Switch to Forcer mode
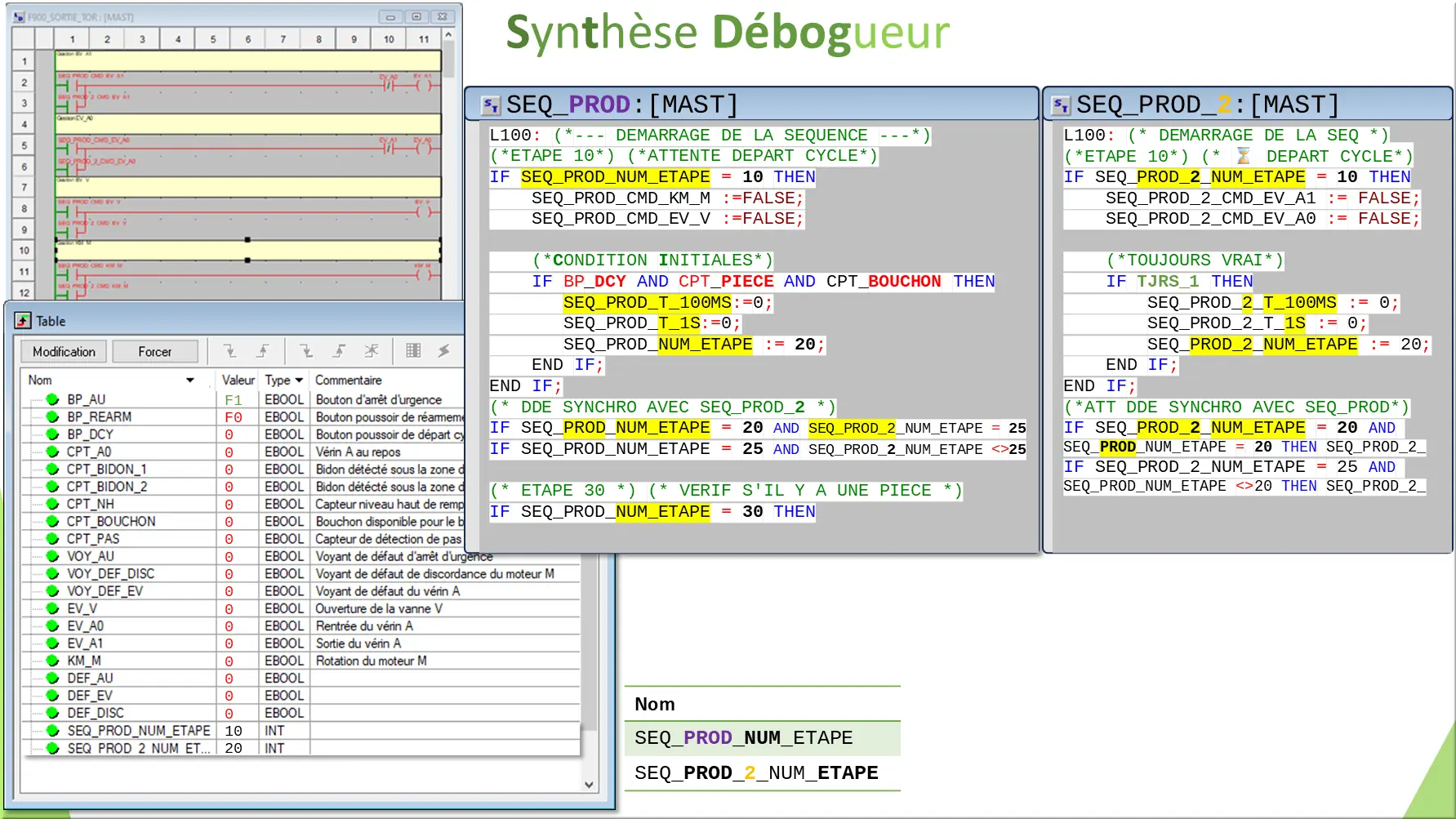 (156, 351)
